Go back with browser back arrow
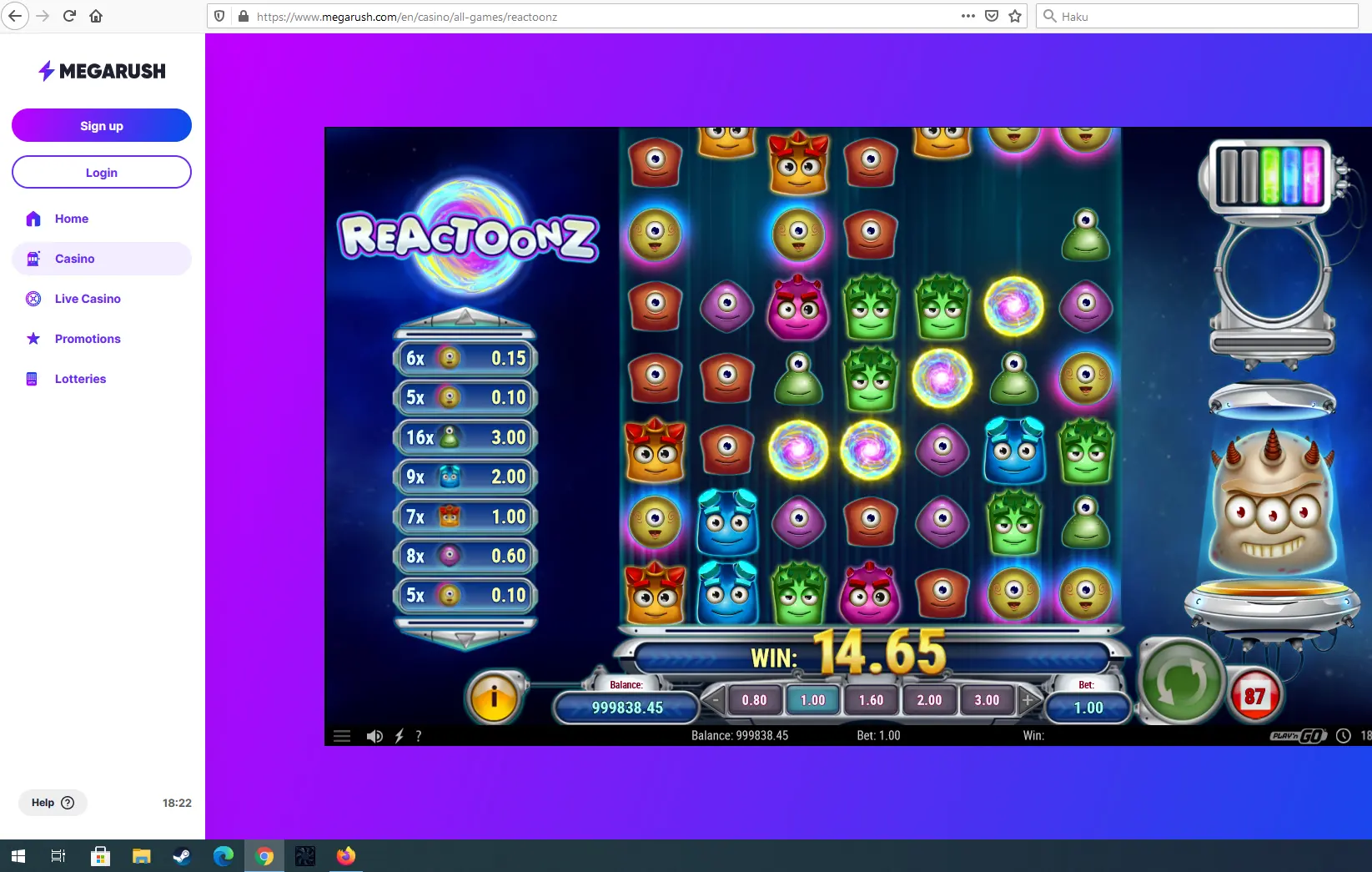 tap(15, 16)
